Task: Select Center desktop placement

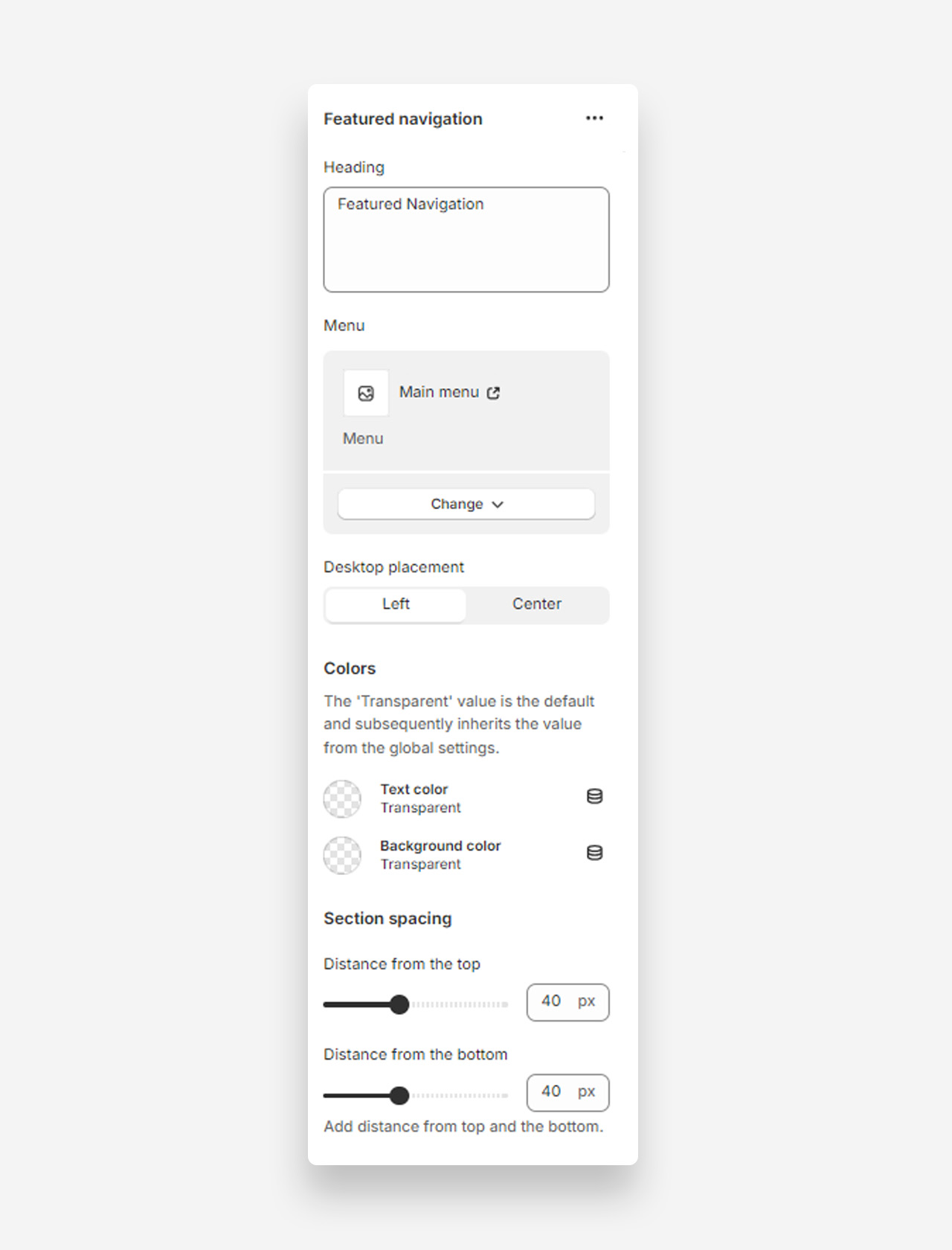Action: [536, 604]
